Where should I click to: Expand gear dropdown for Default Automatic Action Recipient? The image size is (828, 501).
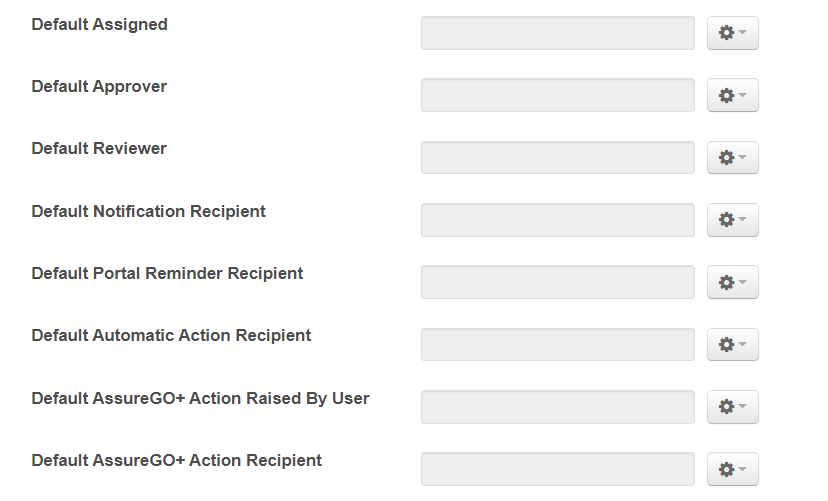click(x=732, y=345)
